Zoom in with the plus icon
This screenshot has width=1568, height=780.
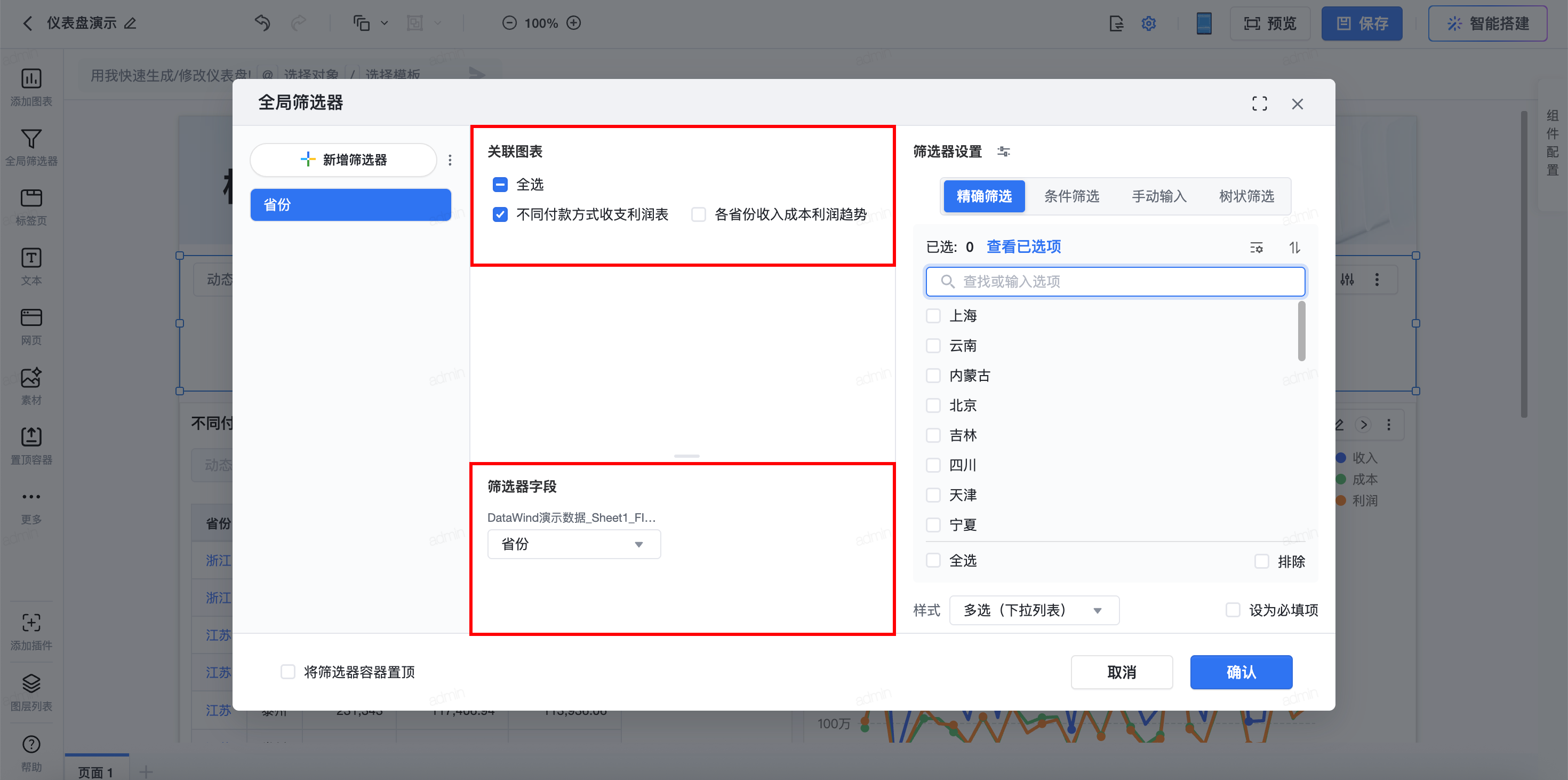click(573, 23)
